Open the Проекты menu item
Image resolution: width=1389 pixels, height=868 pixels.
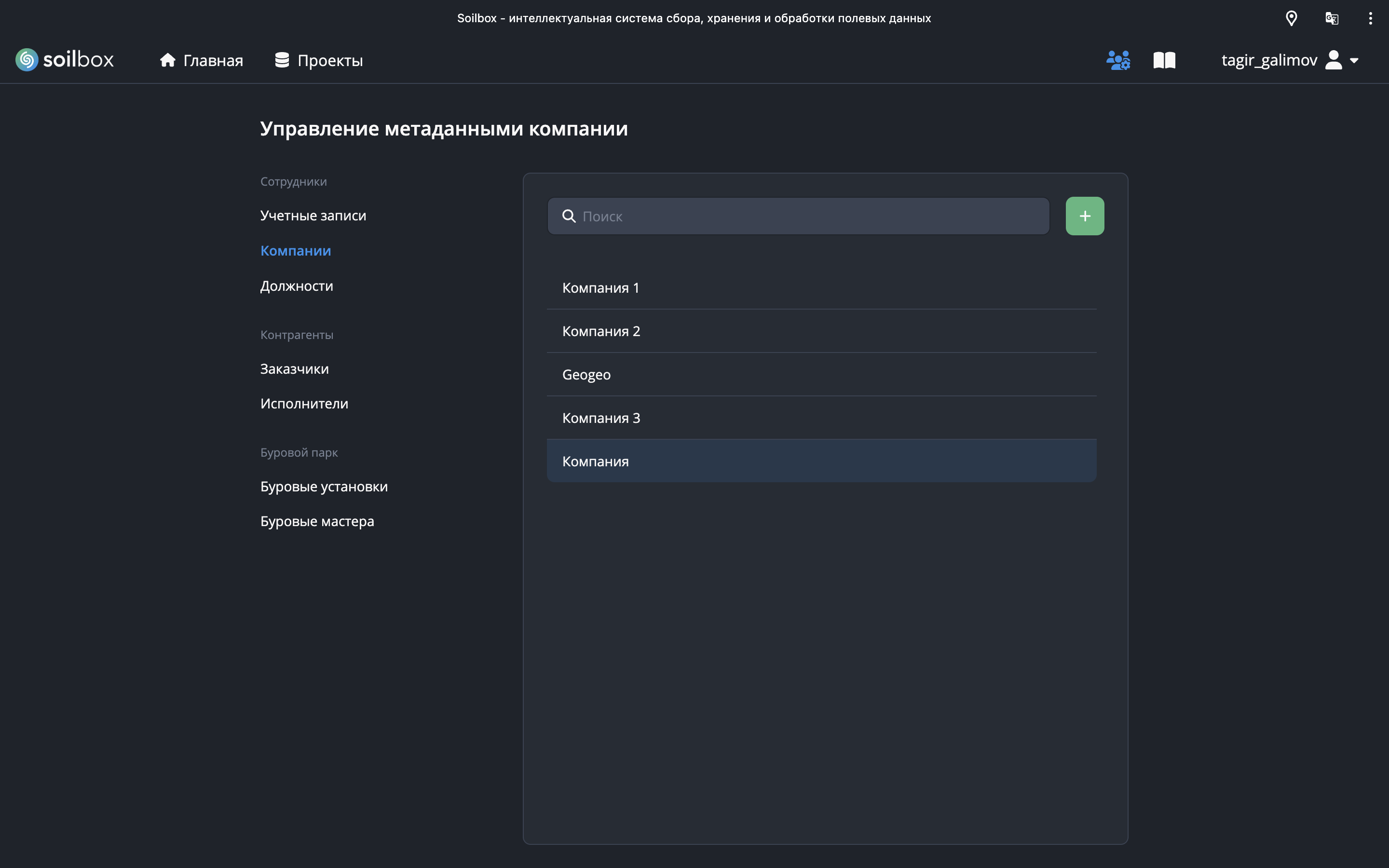[x=318, y=60]
